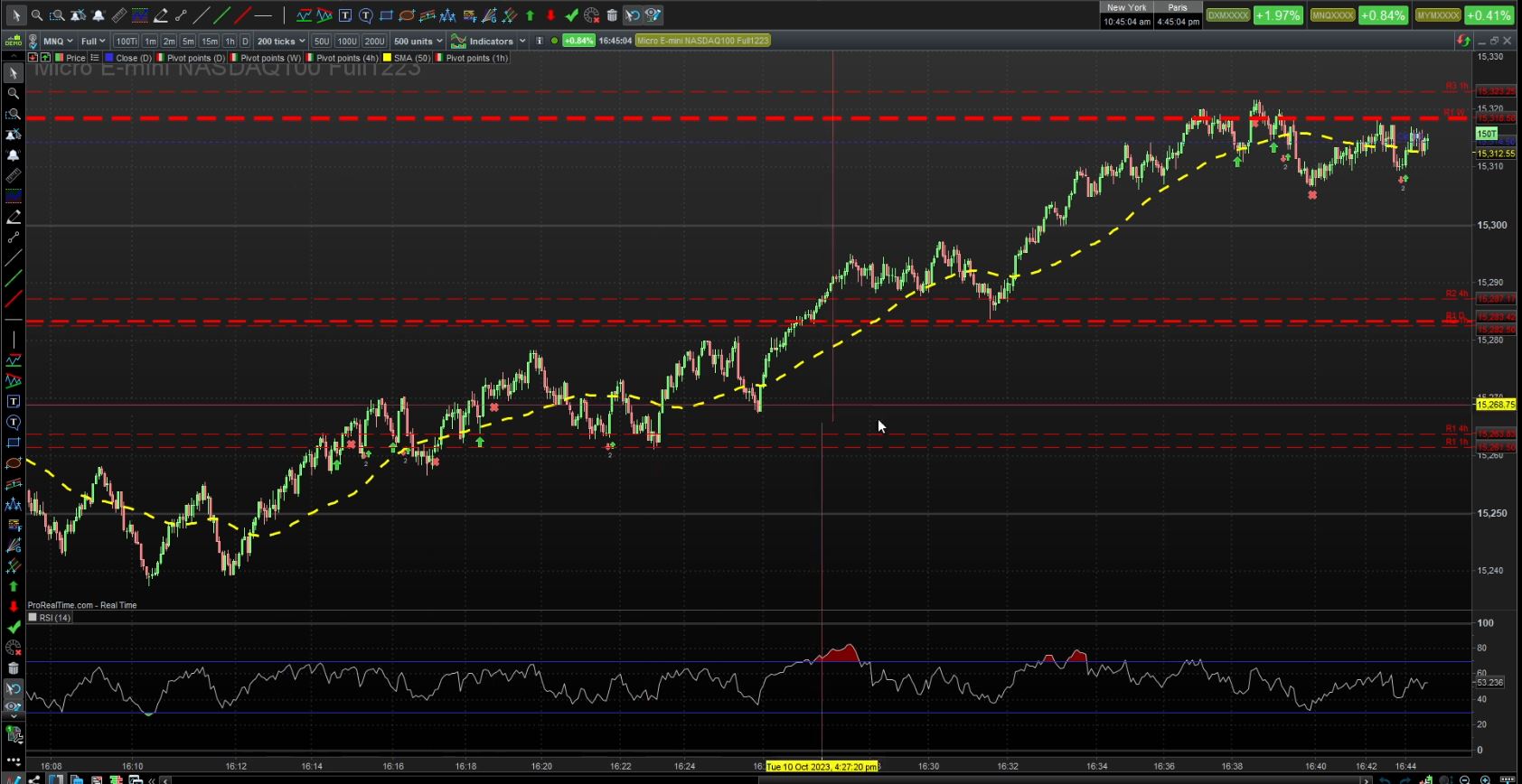Toggle the SMA (50) indicator label
Image resolution: width=1522 pixels, height=784 pixels.
click(411, 58)
